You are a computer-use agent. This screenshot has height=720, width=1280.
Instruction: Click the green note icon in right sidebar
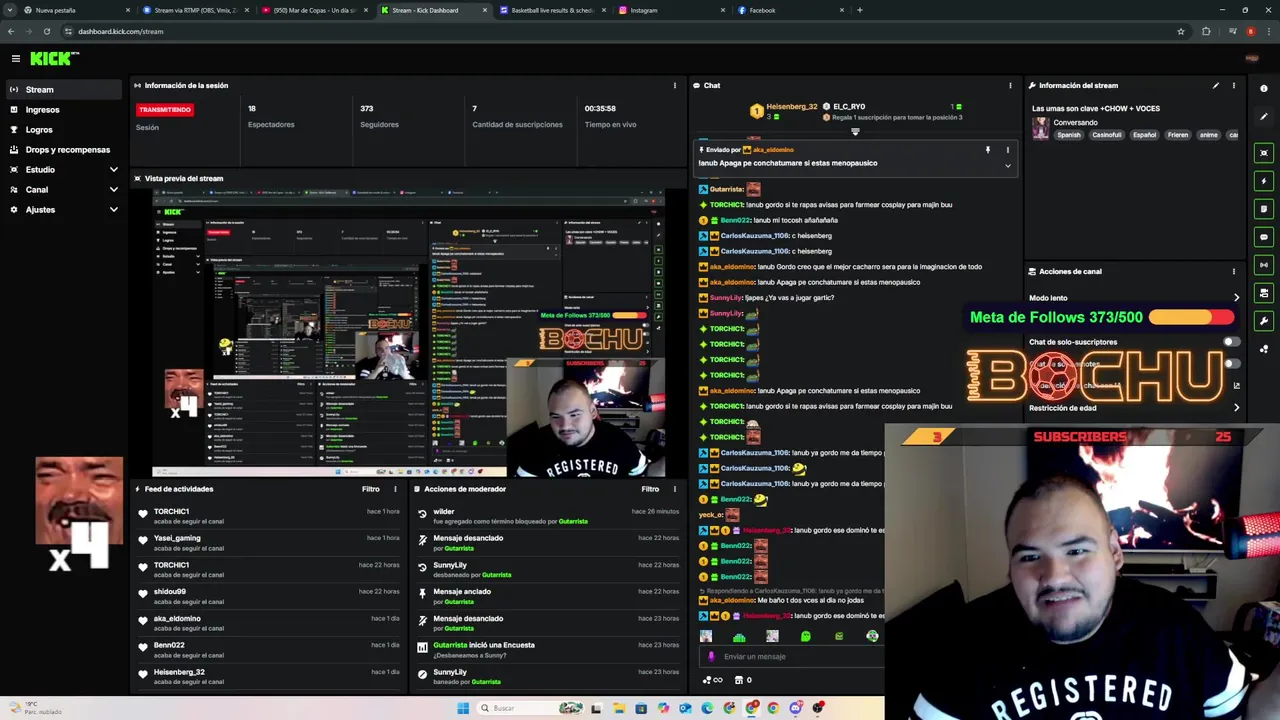coord(1264,209)
